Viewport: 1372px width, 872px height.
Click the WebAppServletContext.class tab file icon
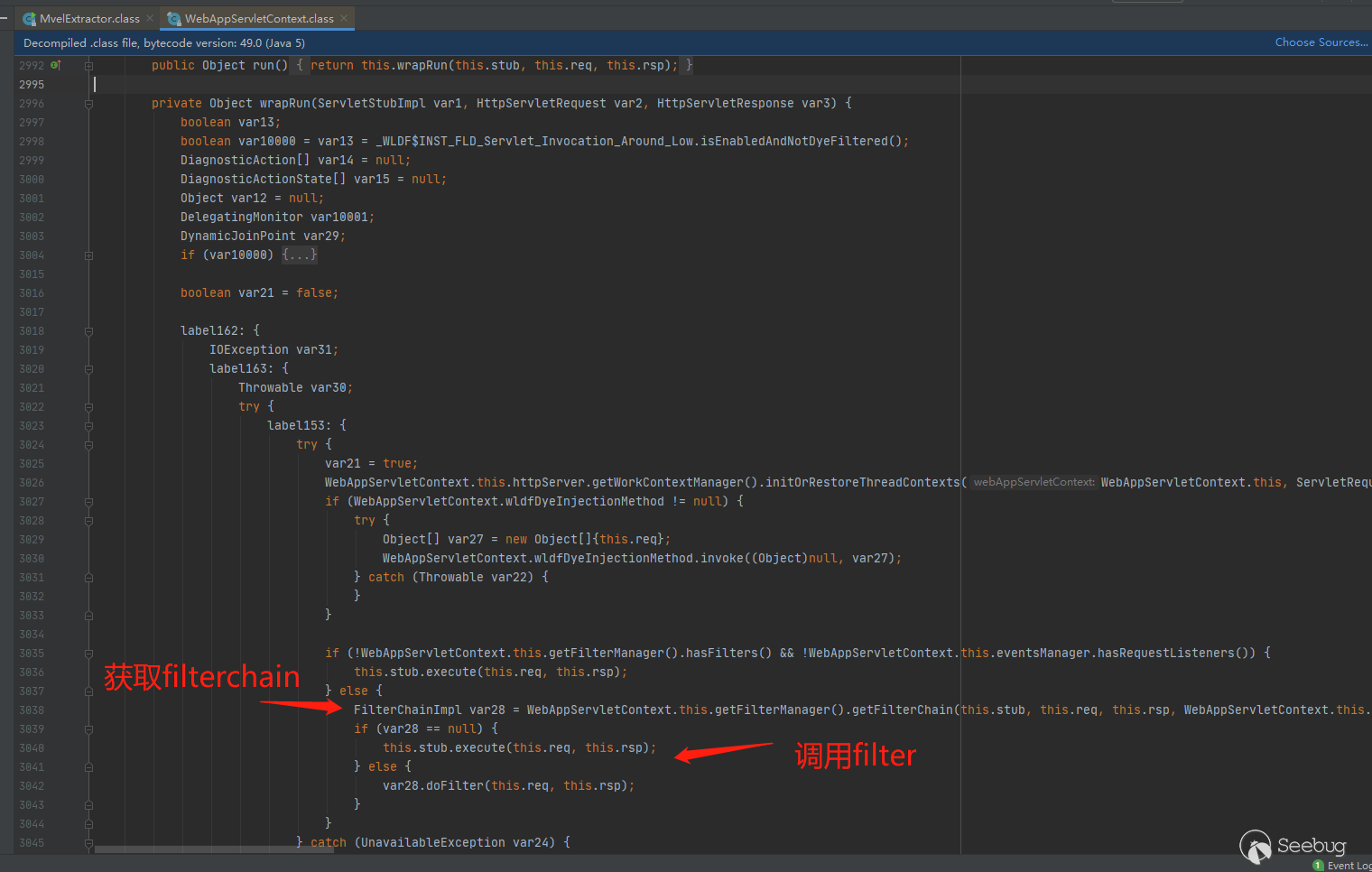coord(174,18)
